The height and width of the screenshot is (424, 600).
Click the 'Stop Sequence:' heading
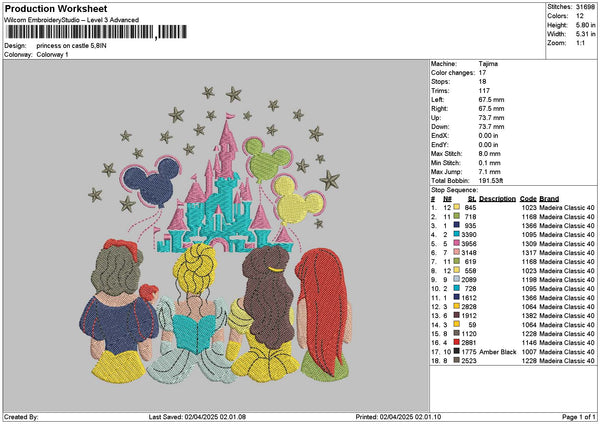455,190
